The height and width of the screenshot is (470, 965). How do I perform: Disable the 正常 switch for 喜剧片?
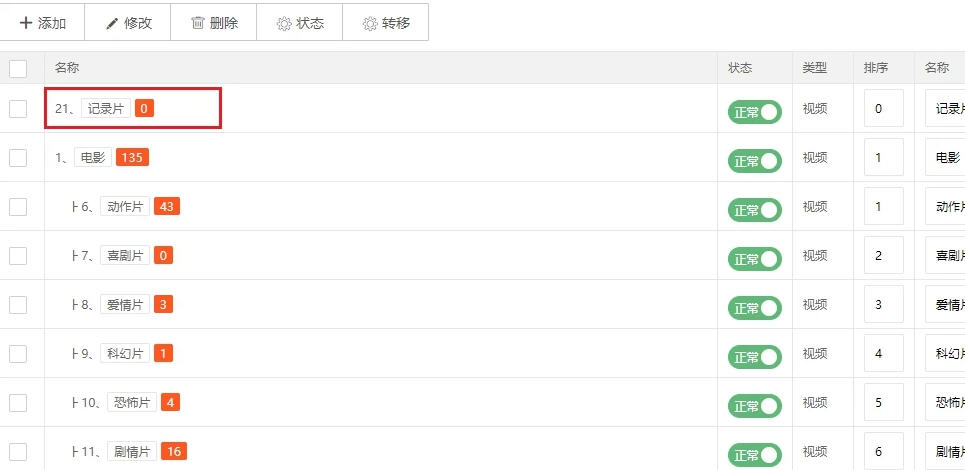coord(755,260)
